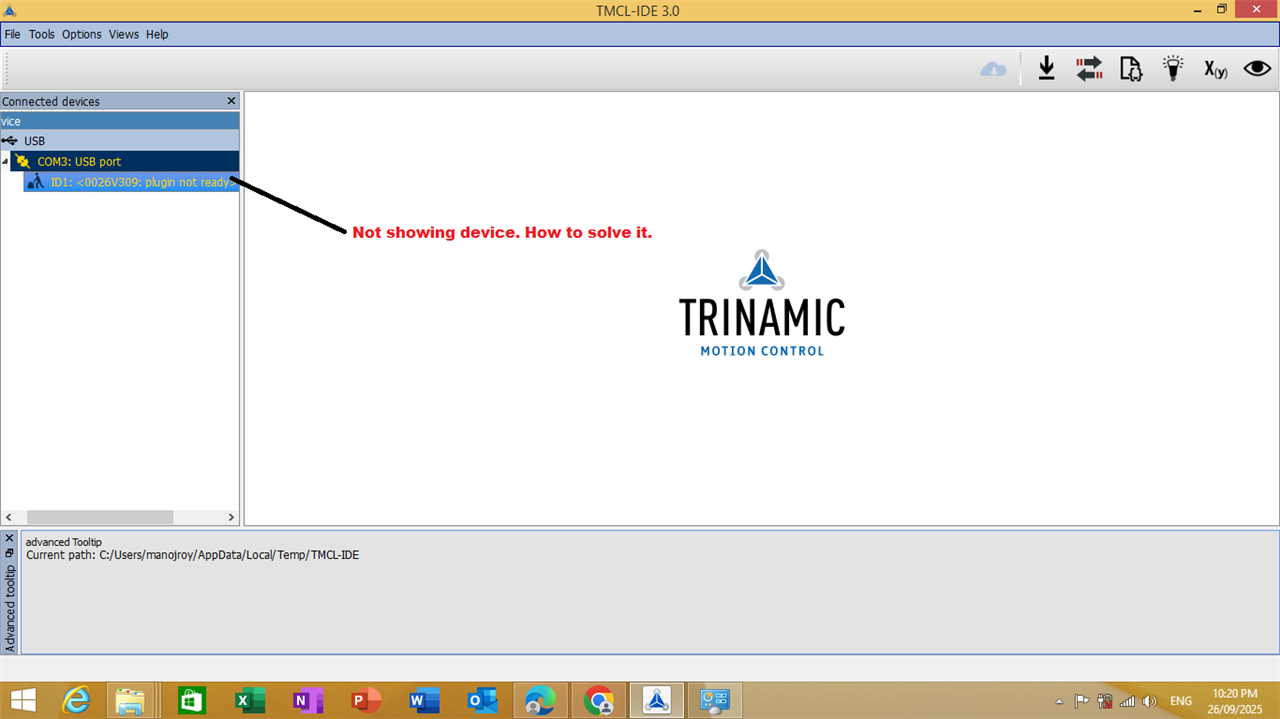Click the TMCL-IDE taskbar button
Viewport: 1280px width, 719px height.
657,700
